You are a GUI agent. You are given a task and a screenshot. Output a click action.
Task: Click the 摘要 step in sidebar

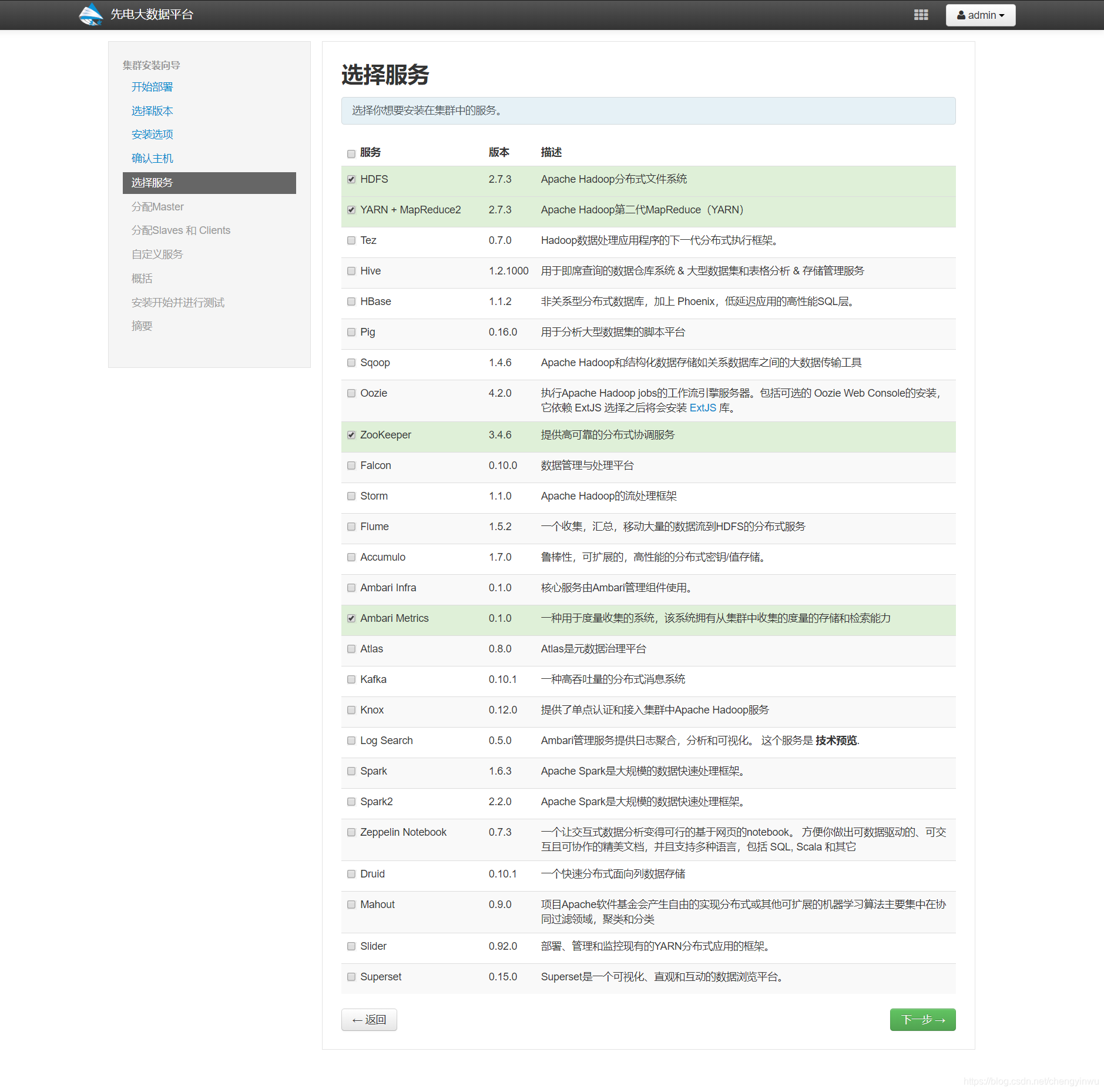(142, 326)
